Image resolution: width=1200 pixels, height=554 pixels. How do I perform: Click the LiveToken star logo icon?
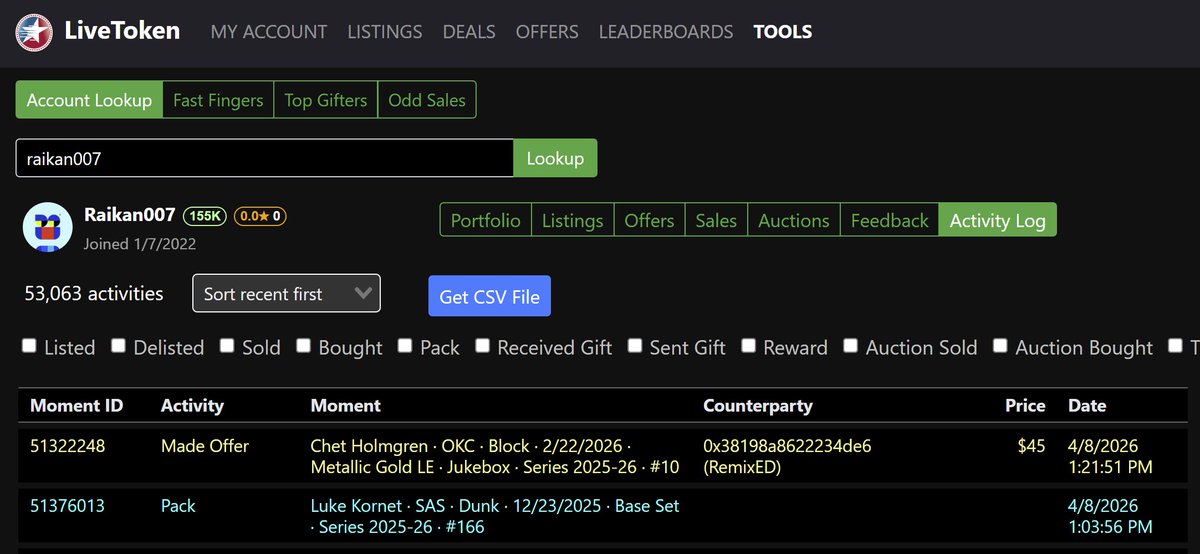point(34,31)
